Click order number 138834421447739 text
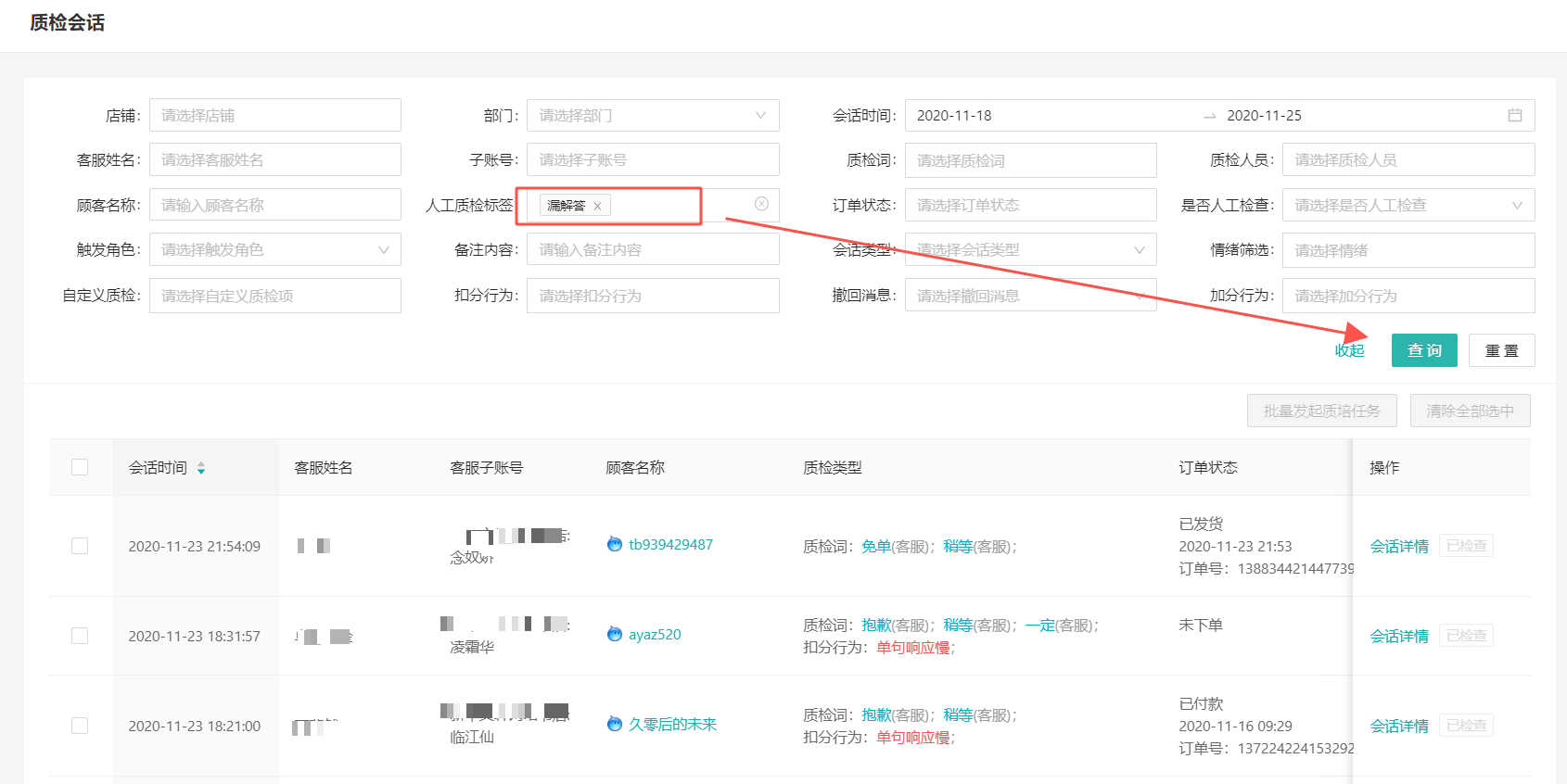This screenshot has width=1567, height=784. click(x=1296, y=568)
